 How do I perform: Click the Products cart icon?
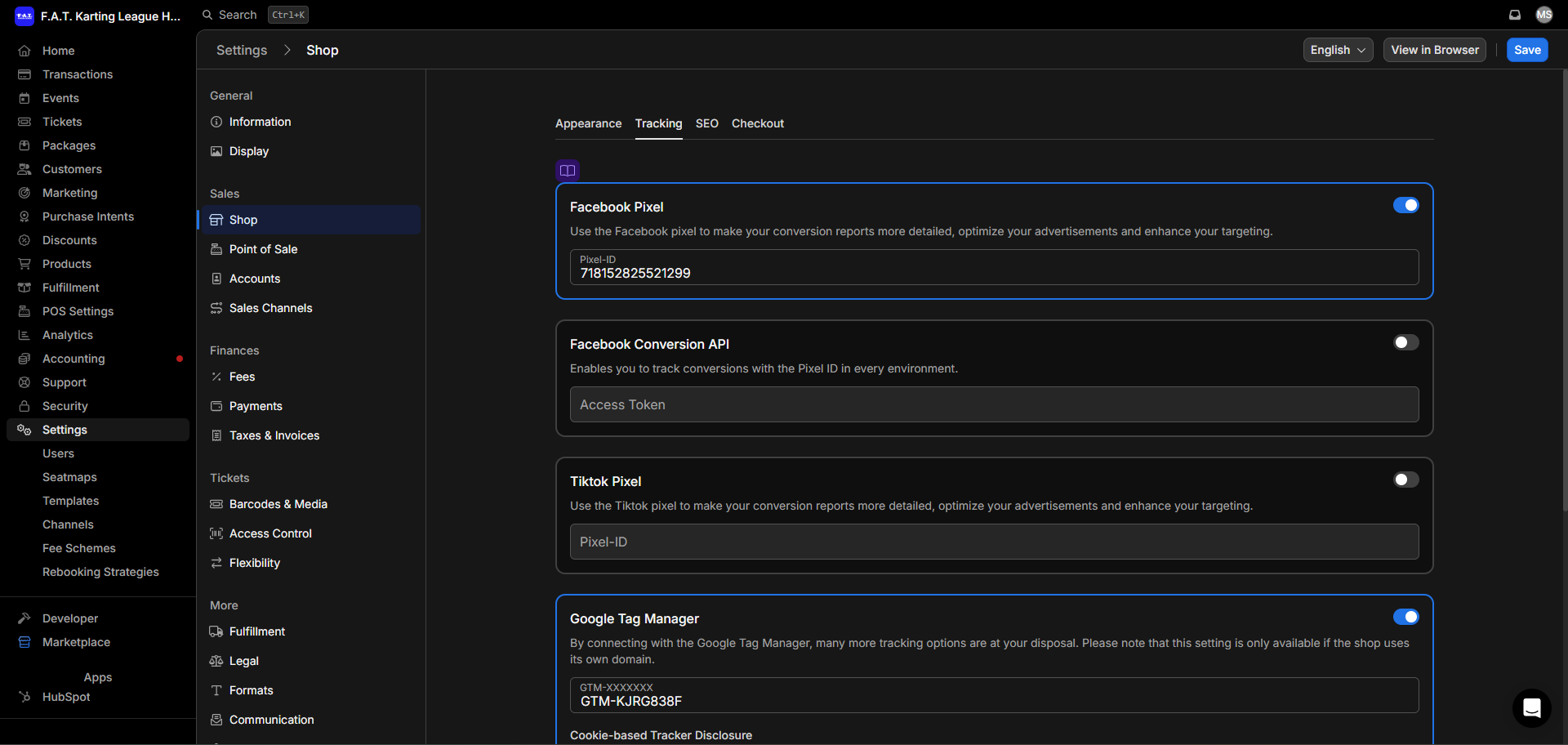pos(24,264)
